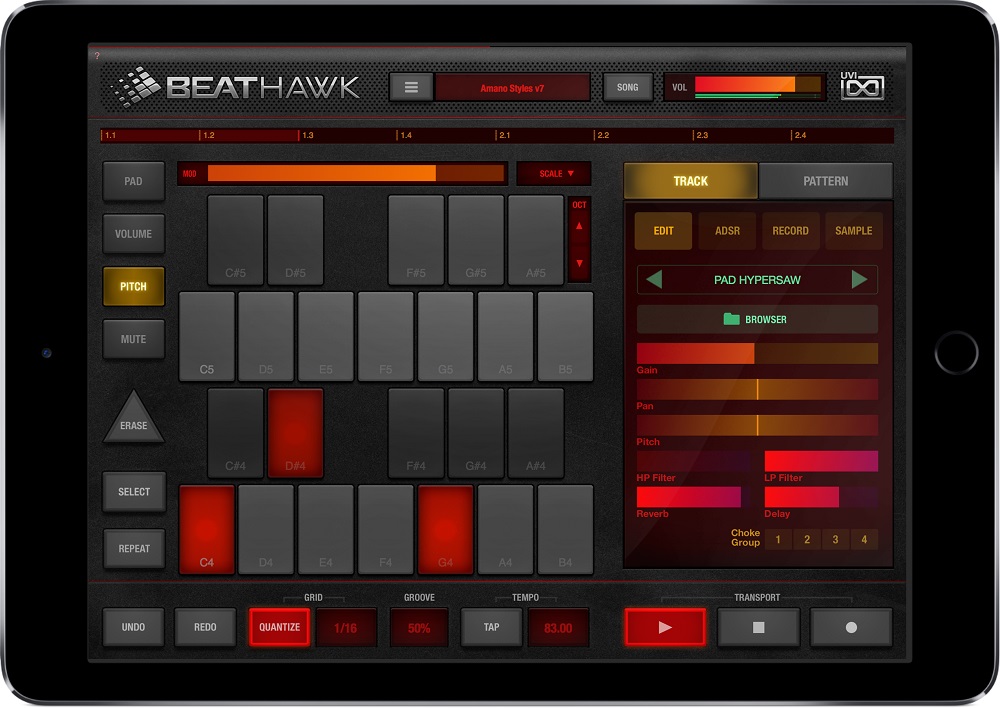
Task: Open the Browser folder button
Action: click(757, 319)
